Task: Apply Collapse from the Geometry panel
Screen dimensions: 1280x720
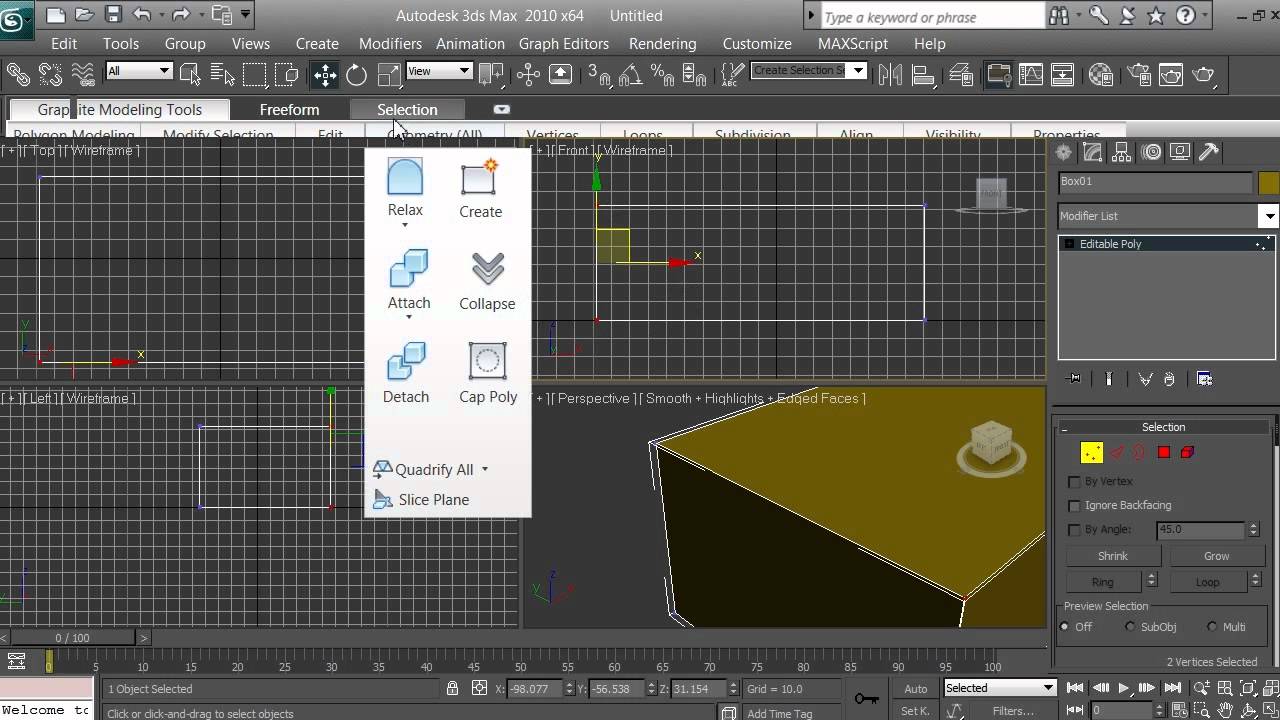Action: (487, 268)
